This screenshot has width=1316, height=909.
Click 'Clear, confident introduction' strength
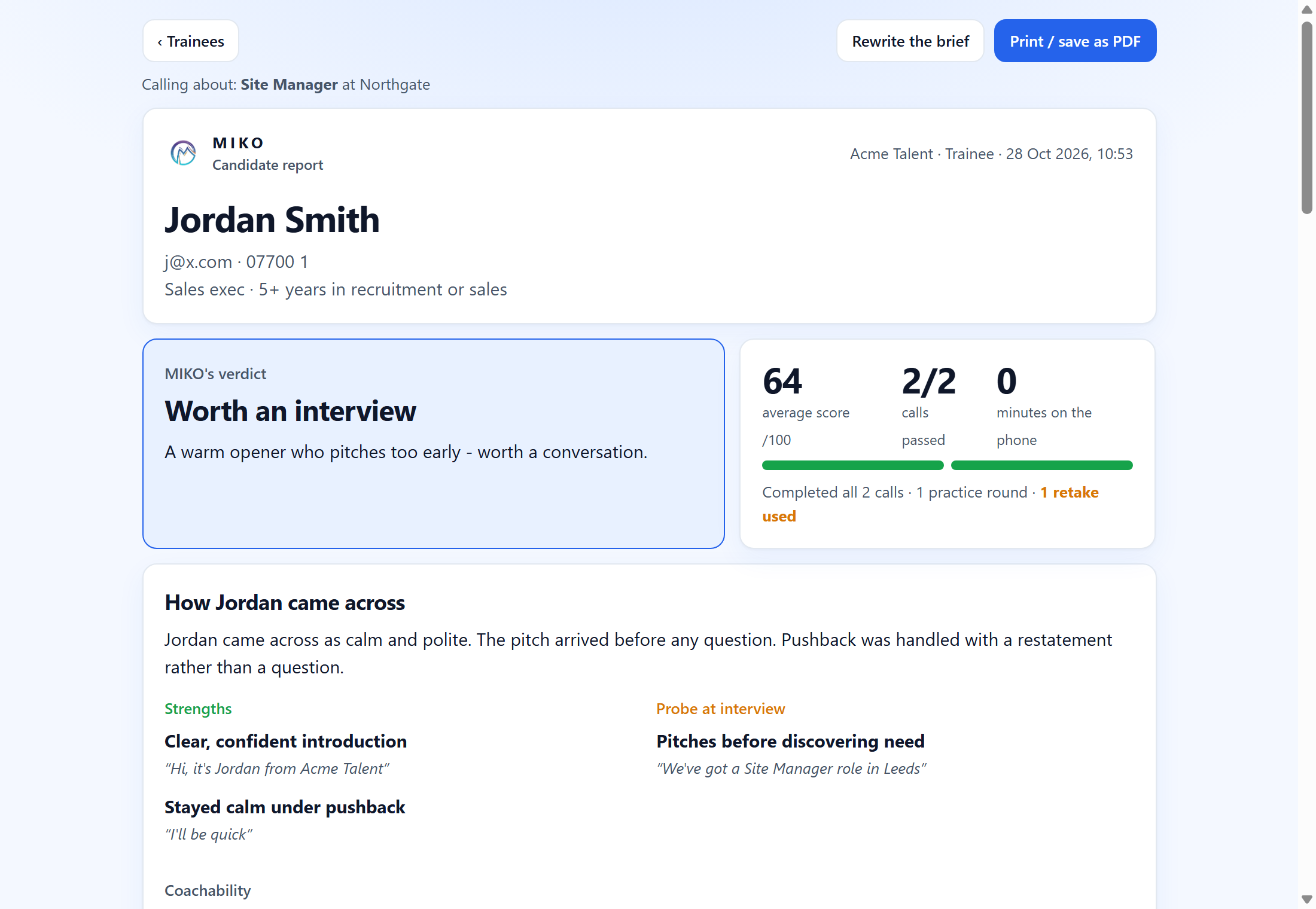(x=285, y=742)
